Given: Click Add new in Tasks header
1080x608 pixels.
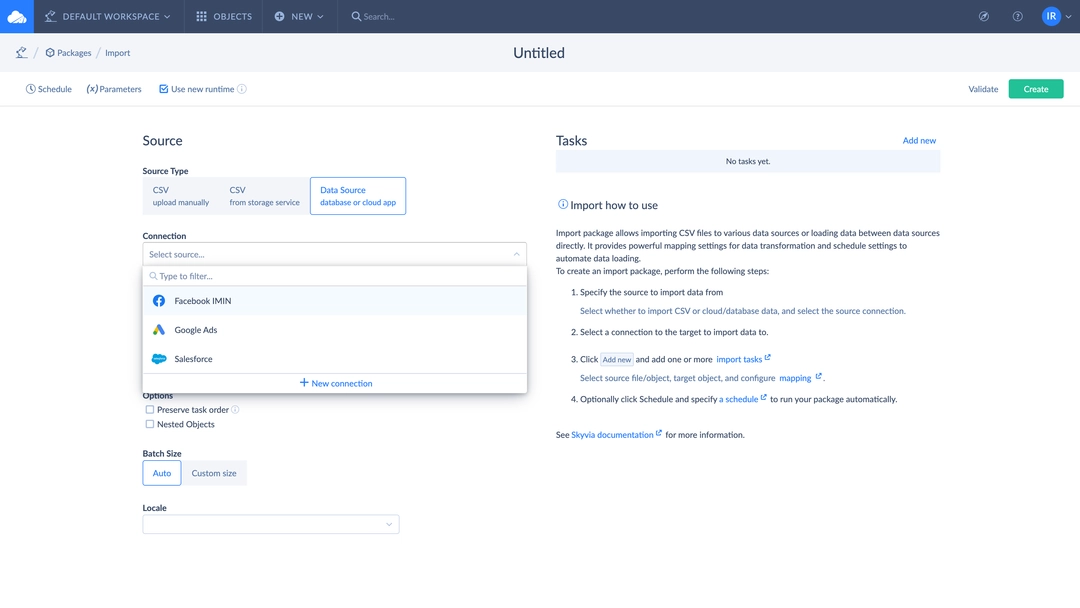Looking at the screenshot, I should click(919, 140).
